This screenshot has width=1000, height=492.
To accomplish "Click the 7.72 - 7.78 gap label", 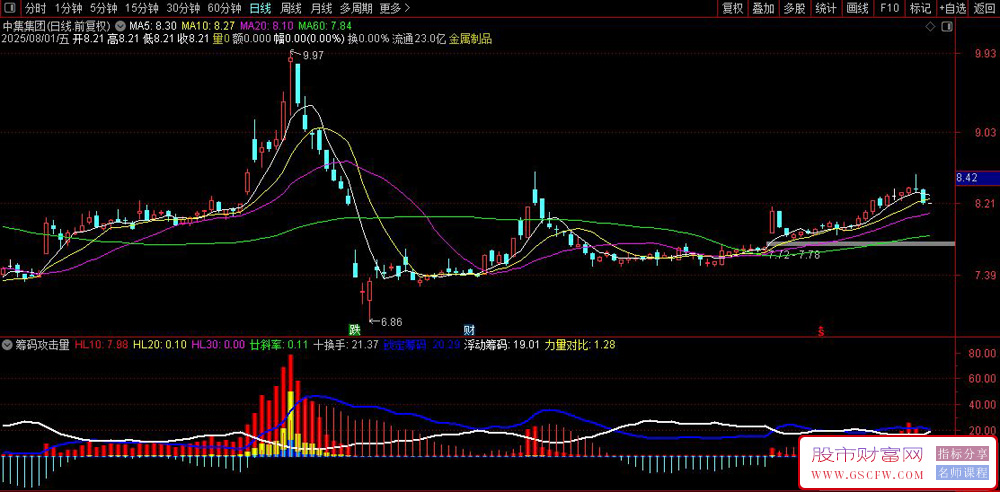I will (x=794, y=255).
